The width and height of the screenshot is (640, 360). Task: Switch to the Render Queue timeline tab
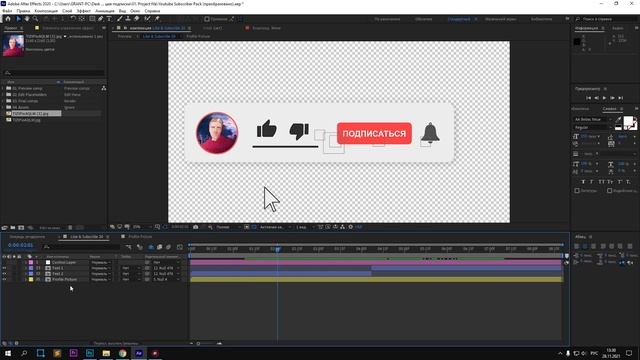point(27,237)
